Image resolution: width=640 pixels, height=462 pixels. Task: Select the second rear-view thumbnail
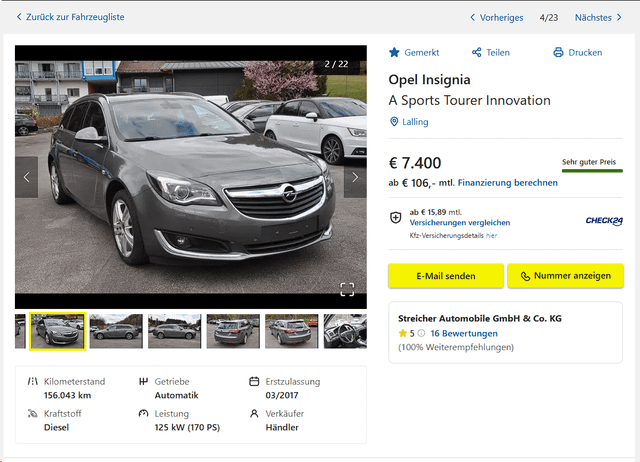point(291,331)
